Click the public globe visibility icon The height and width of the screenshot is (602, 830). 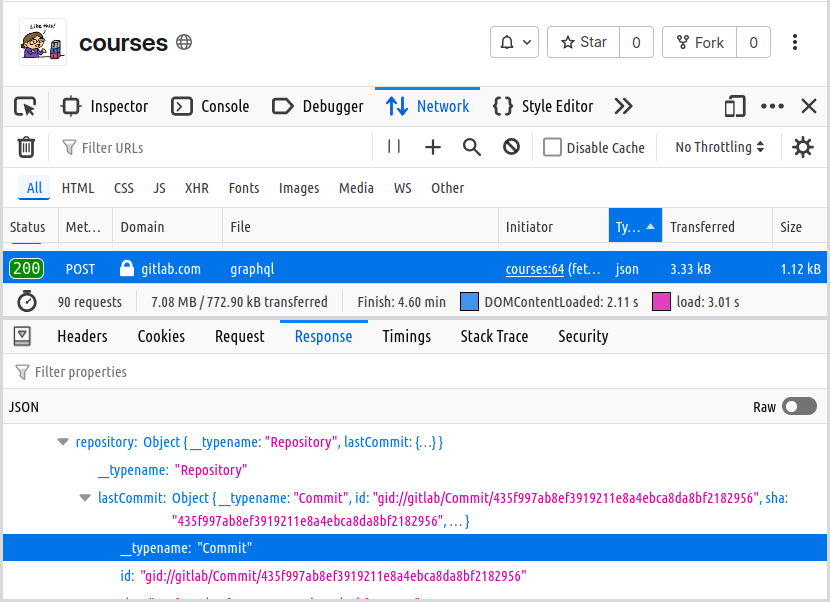click(184, 42)
